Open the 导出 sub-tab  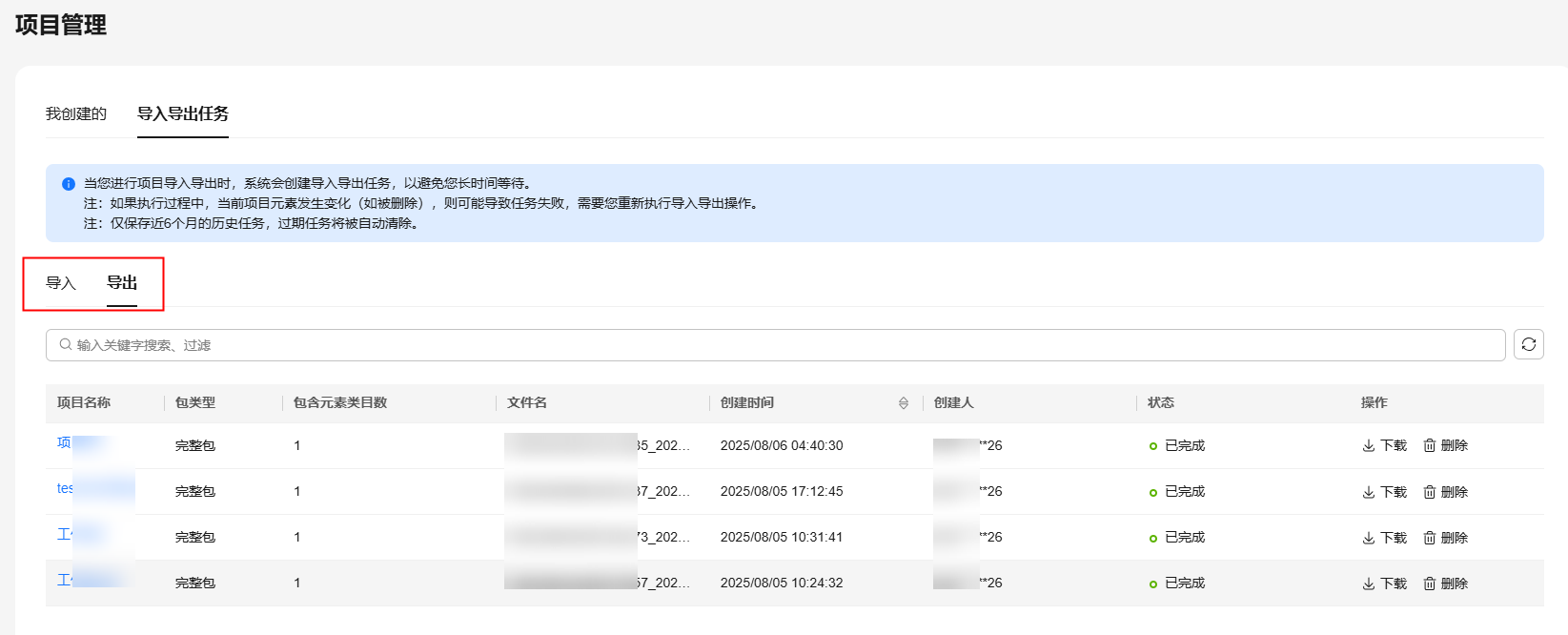pos(122,283)
